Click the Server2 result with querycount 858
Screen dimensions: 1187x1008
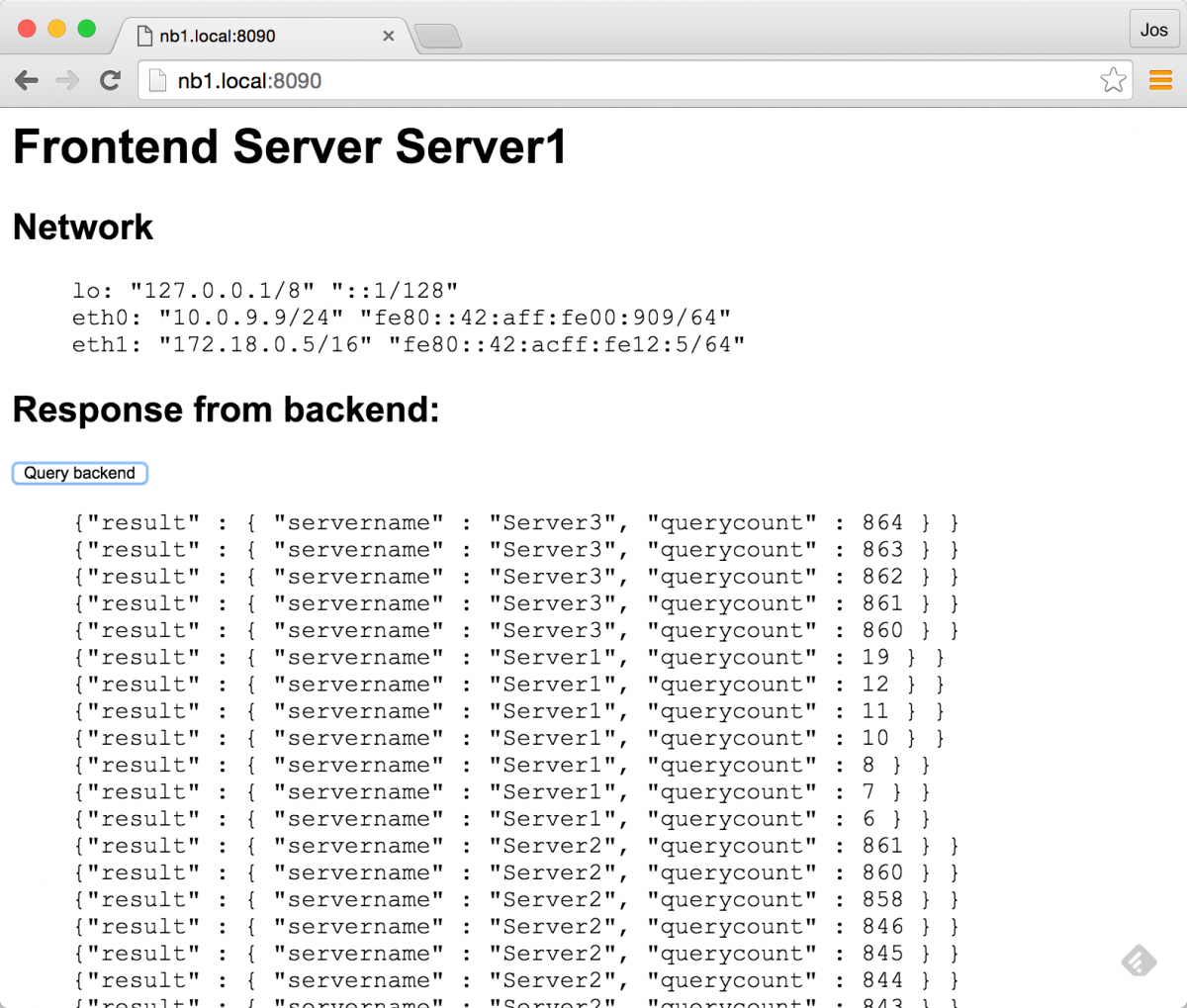click(x=516, y=899)
